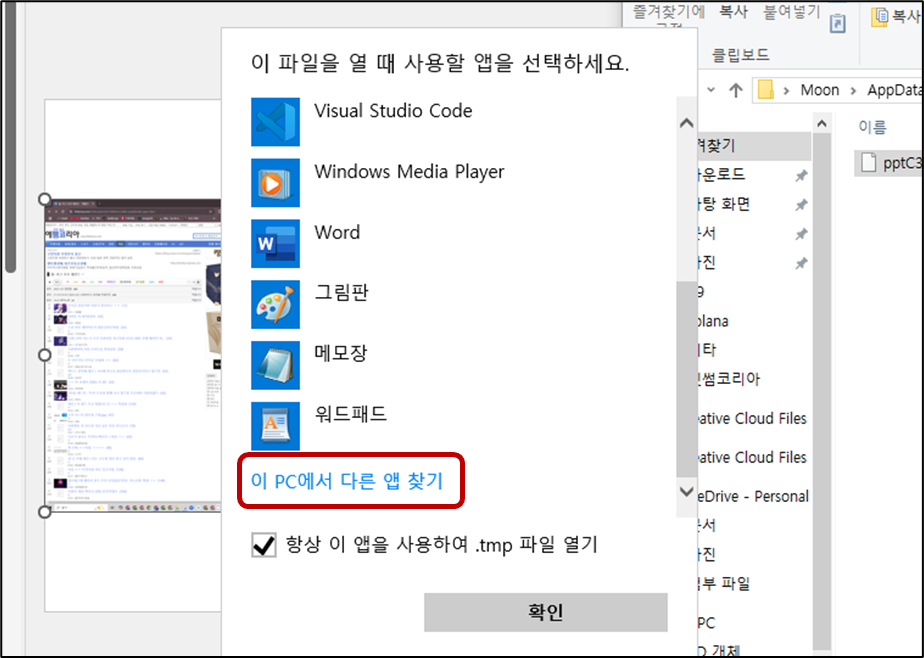Confirm with the 확인 button
This screenshot has height=658, width=924.
coord(546,612)
